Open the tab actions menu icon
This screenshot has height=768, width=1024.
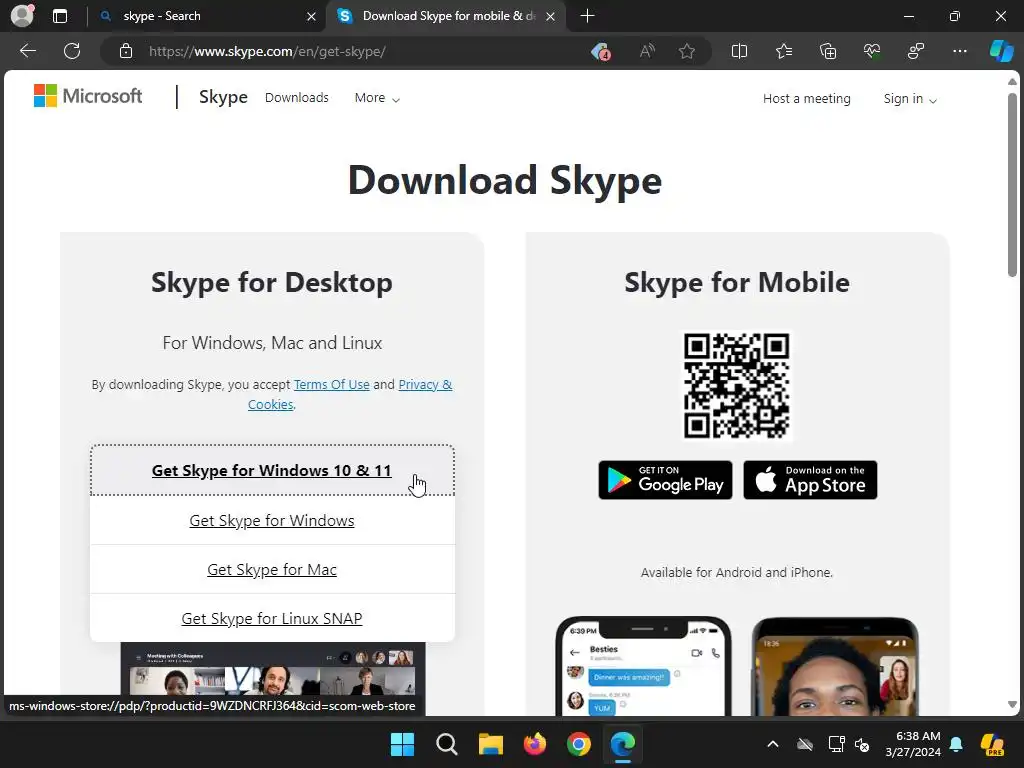(60, 16)
